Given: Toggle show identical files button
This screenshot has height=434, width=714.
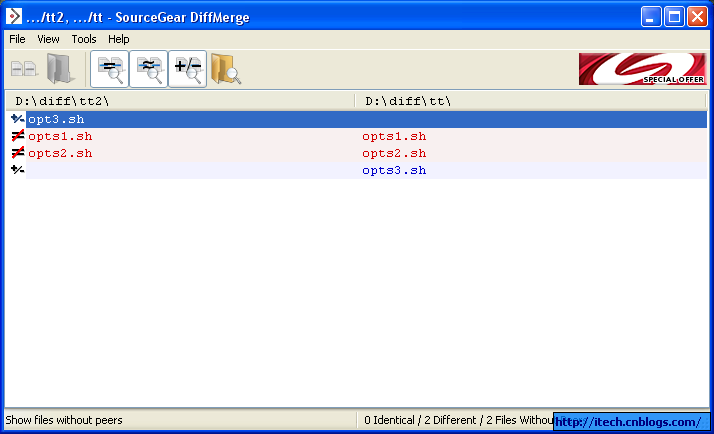Looking at the screenshot, I should pos(110,69).
